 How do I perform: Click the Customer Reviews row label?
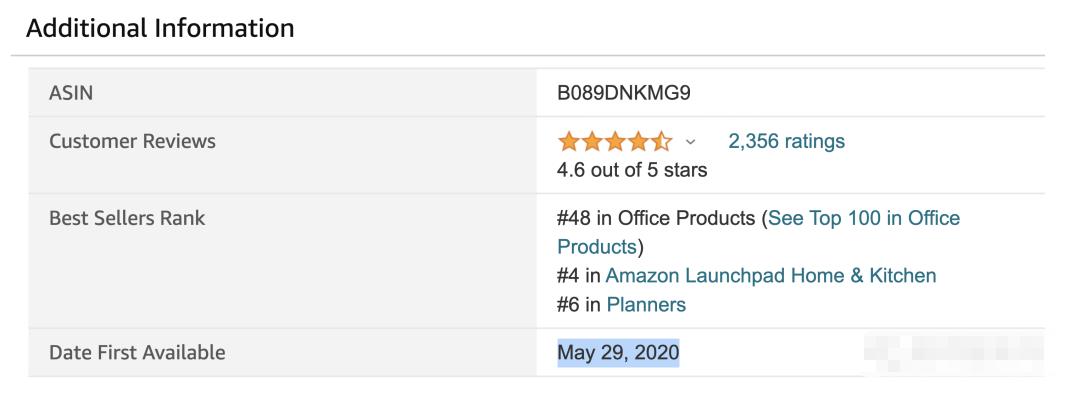pyautogui.click(x=132, y=141)
